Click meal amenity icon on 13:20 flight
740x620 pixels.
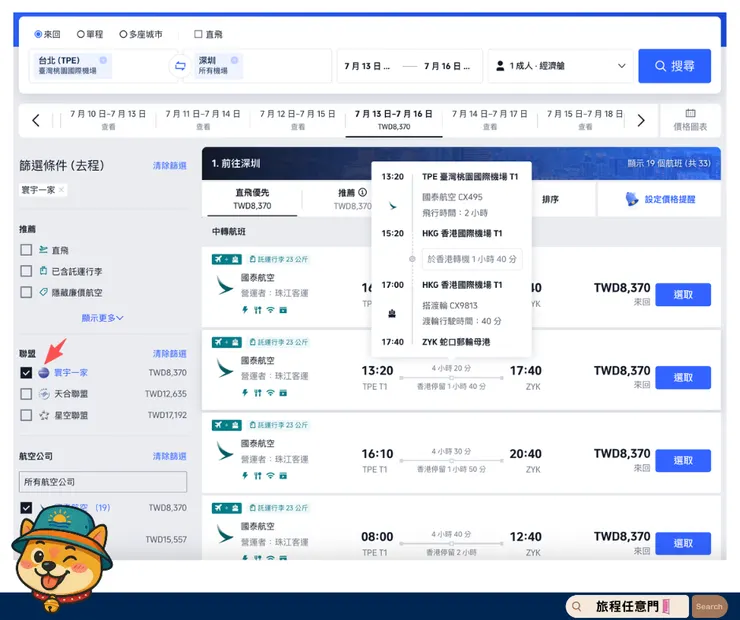point(258,393)
